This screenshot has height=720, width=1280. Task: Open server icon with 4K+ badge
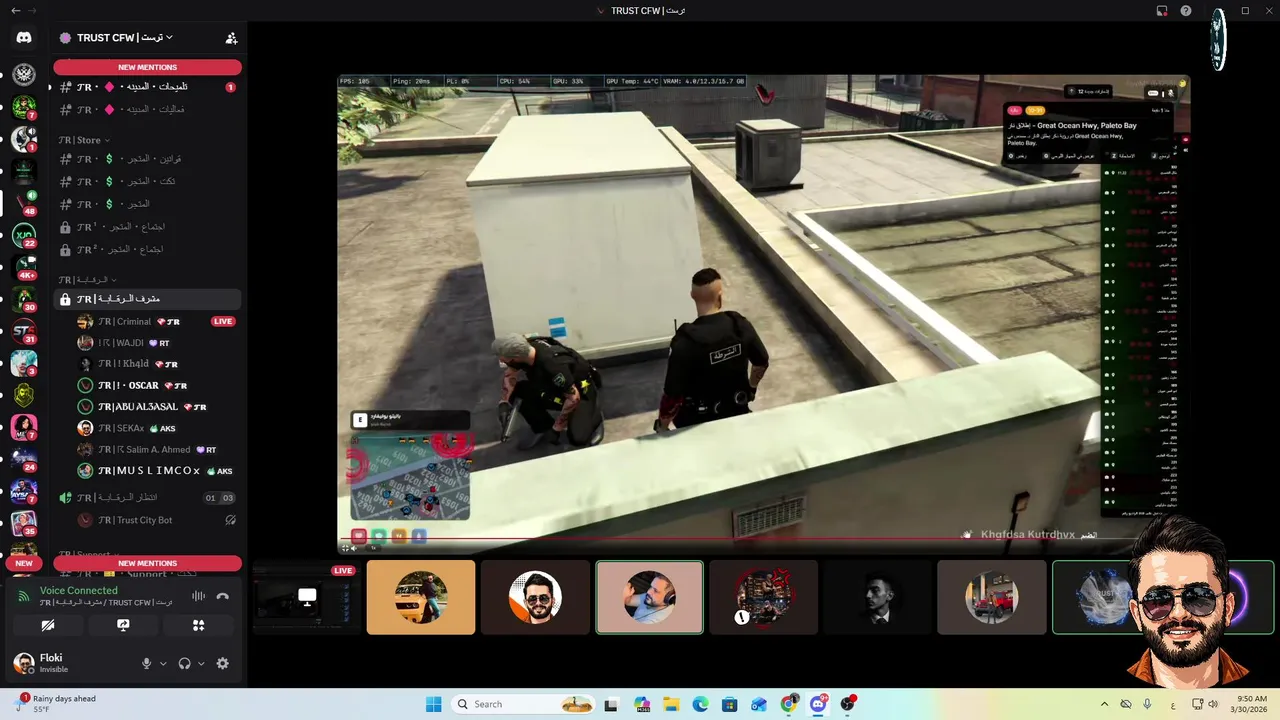24,268
